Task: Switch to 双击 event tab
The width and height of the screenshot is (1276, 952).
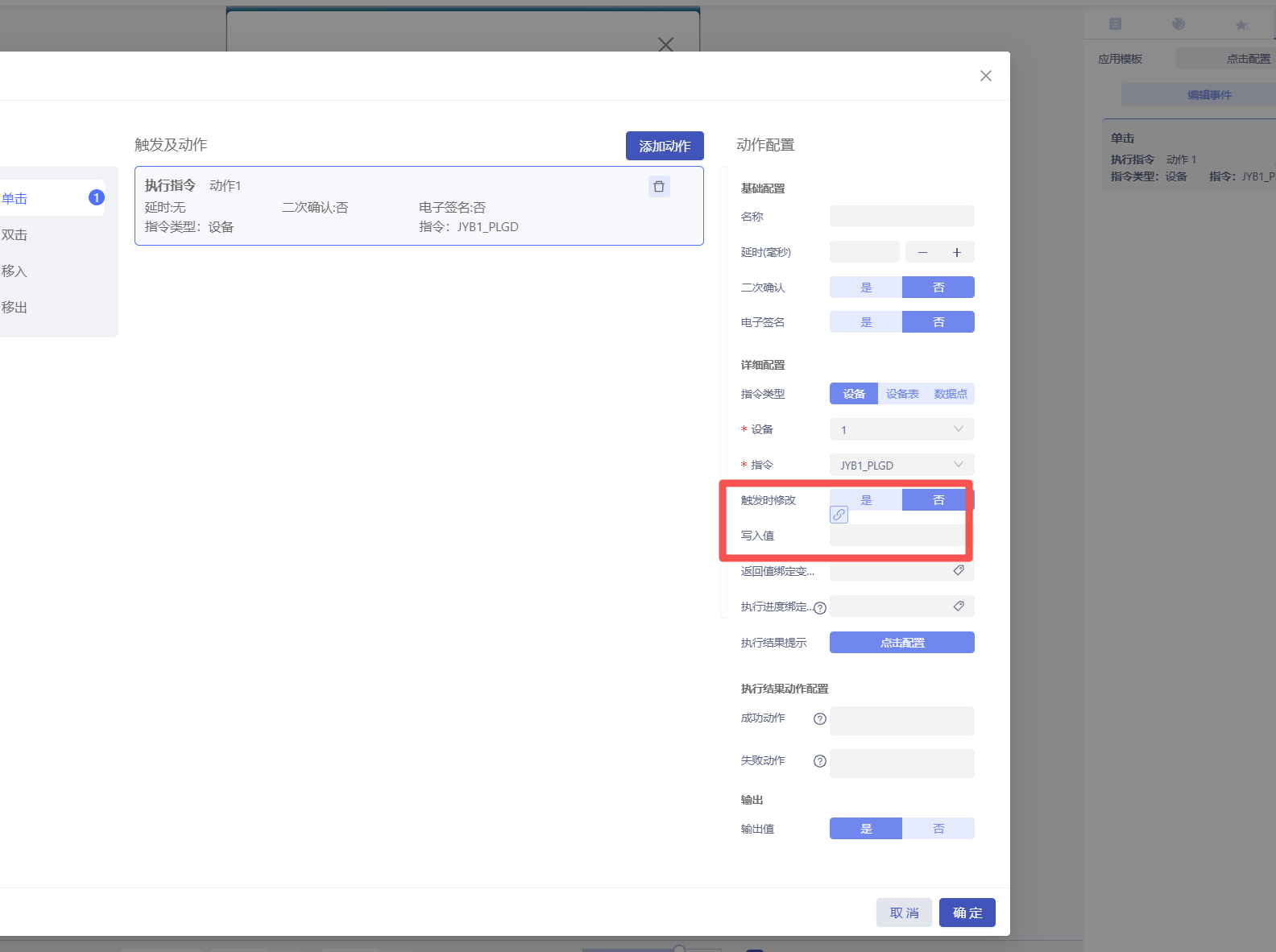Action: pos(14,235)
